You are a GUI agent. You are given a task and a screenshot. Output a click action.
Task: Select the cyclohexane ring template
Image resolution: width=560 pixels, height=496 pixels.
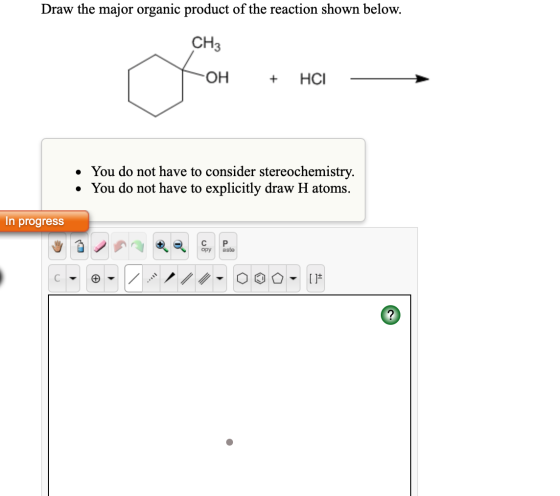242,278
